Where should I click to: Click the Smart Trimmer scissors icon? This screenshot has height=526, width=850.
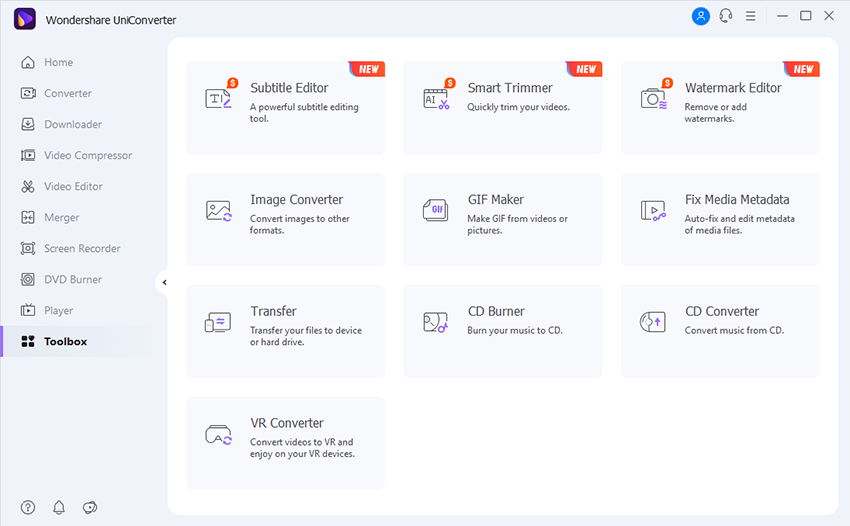click(x=436, y=98)
